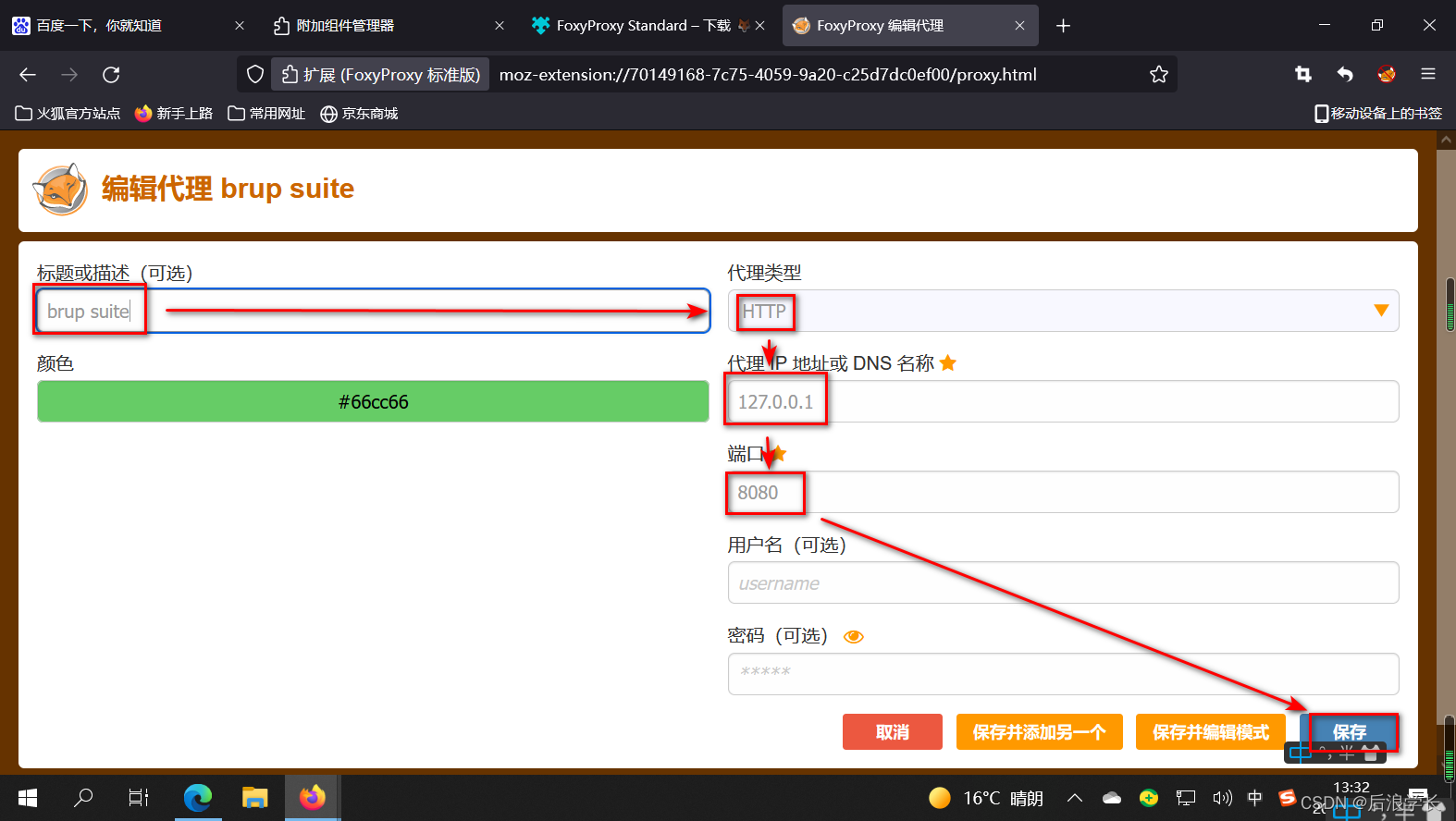1456x821 pixels.
Task: Click the proxy IP address field 127.0.0.1
Action: (x=1063, y=401)
